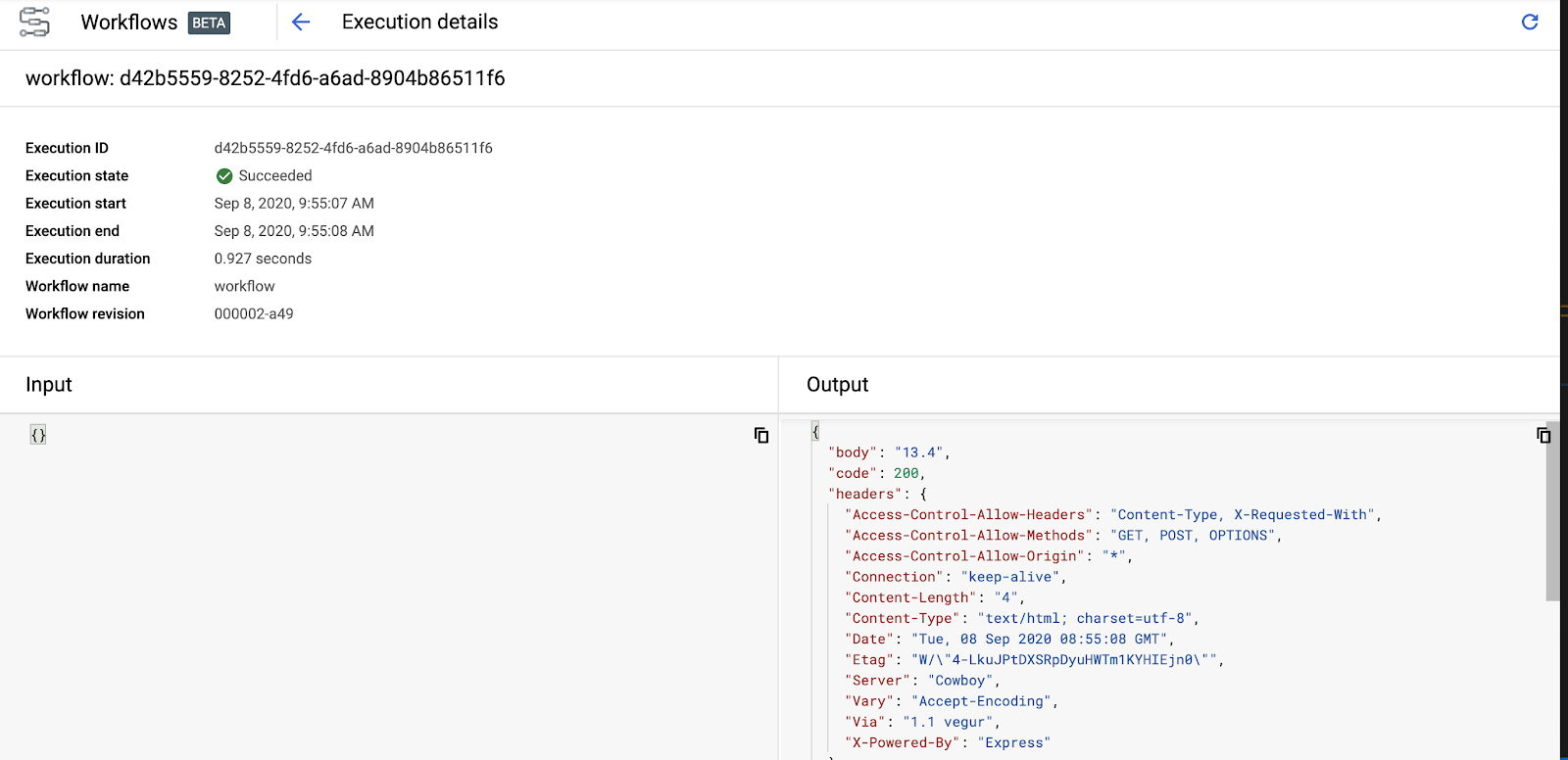The image size is (1568, 760).
Task: Click the Execution ID value
Action: pyautogui.click(x=353, y=148)
